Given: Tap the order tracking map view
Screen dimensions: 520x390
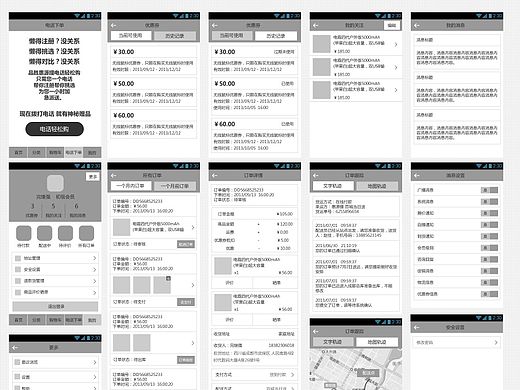Looking at the screenshot, I should [x=356, y=369].
